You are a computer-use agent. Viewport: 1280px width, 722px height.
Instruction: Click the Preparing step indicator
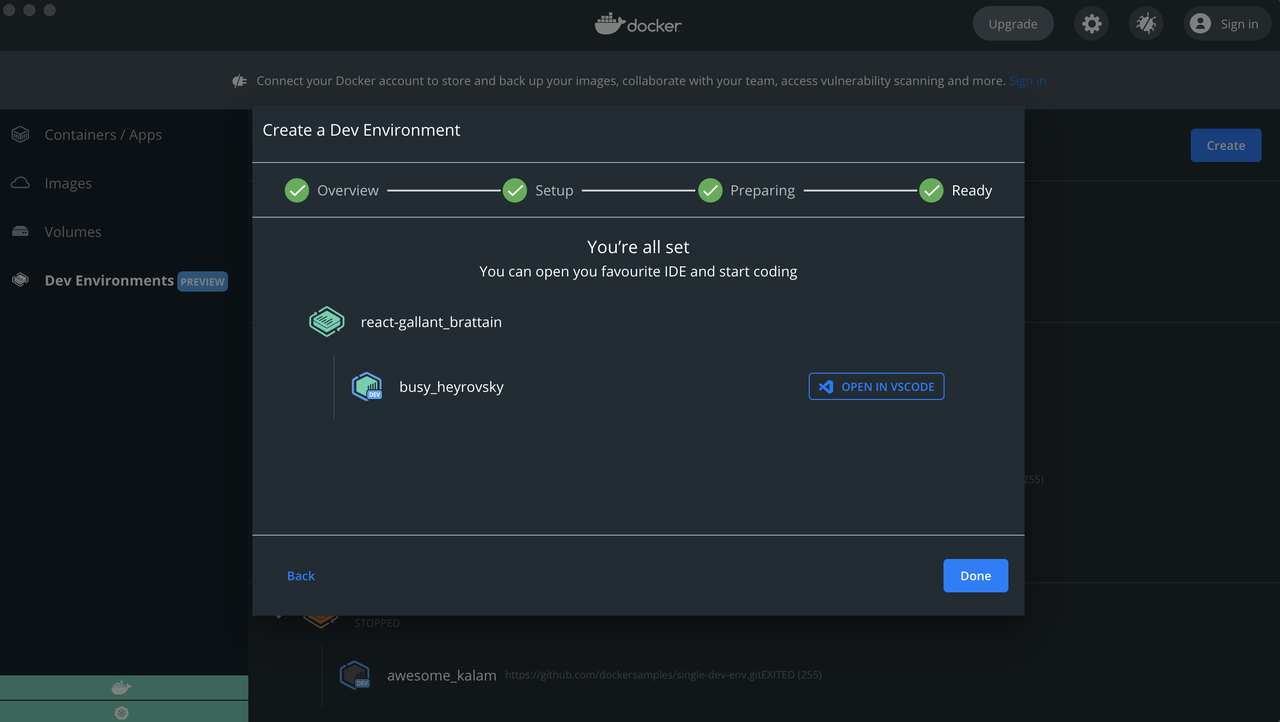710,190
